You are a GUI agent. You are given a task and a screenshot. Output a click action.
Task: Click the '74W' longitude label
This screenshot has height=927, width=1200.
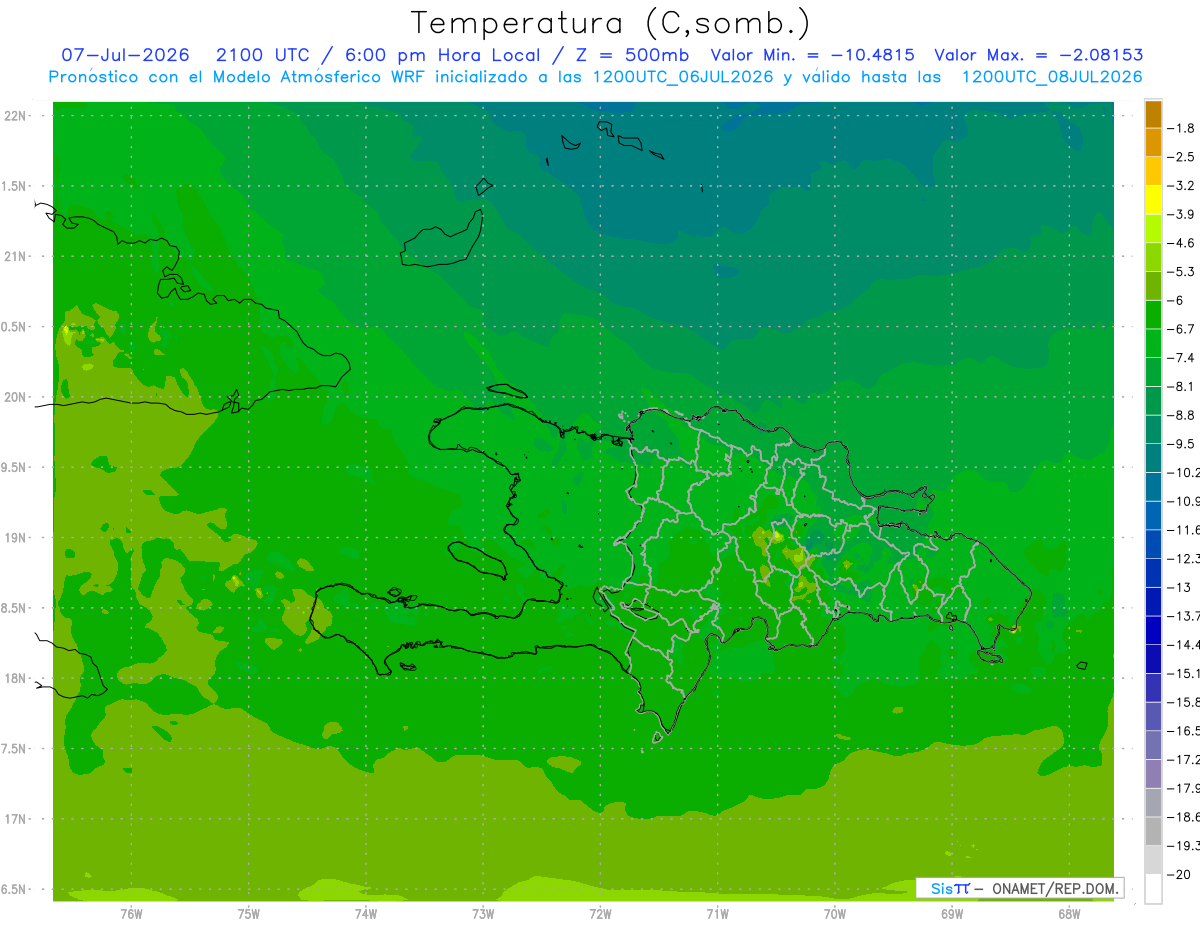(x=366, y=913)
